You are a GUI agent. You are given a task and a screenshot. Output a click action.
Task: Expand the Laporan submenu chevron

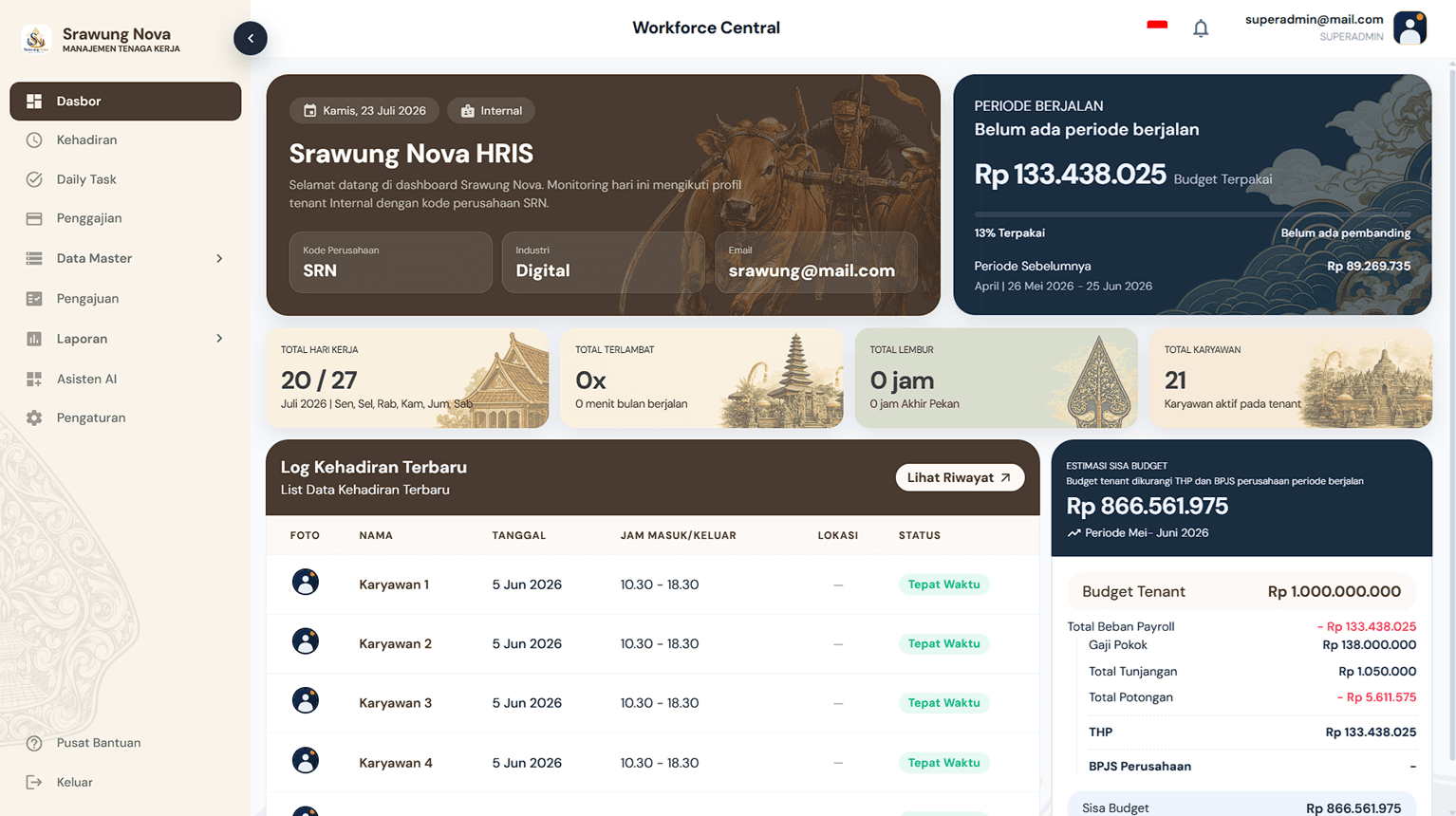click(219, 339)
